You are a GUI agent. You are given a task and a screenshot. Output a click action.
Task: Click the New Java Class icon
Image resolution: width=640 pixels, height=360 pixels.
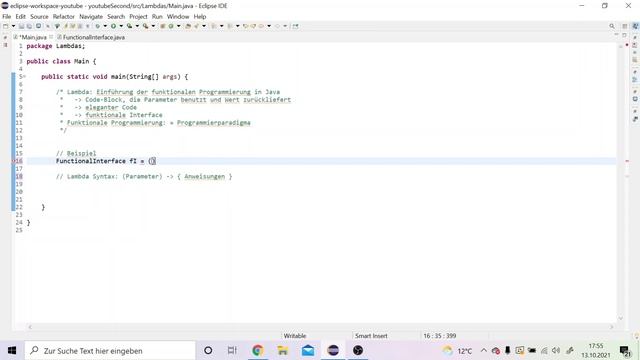(171, 26)
